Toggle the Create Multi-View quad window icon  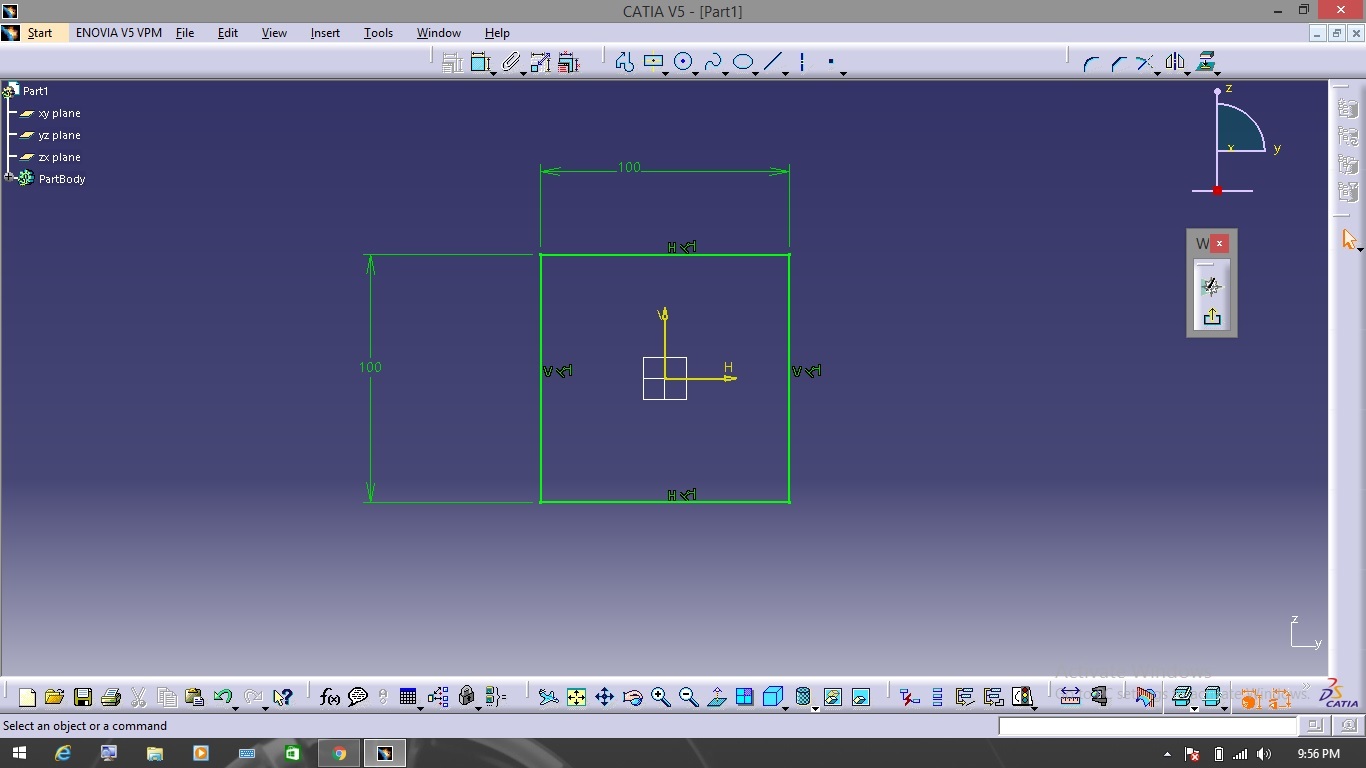point(745,697)
